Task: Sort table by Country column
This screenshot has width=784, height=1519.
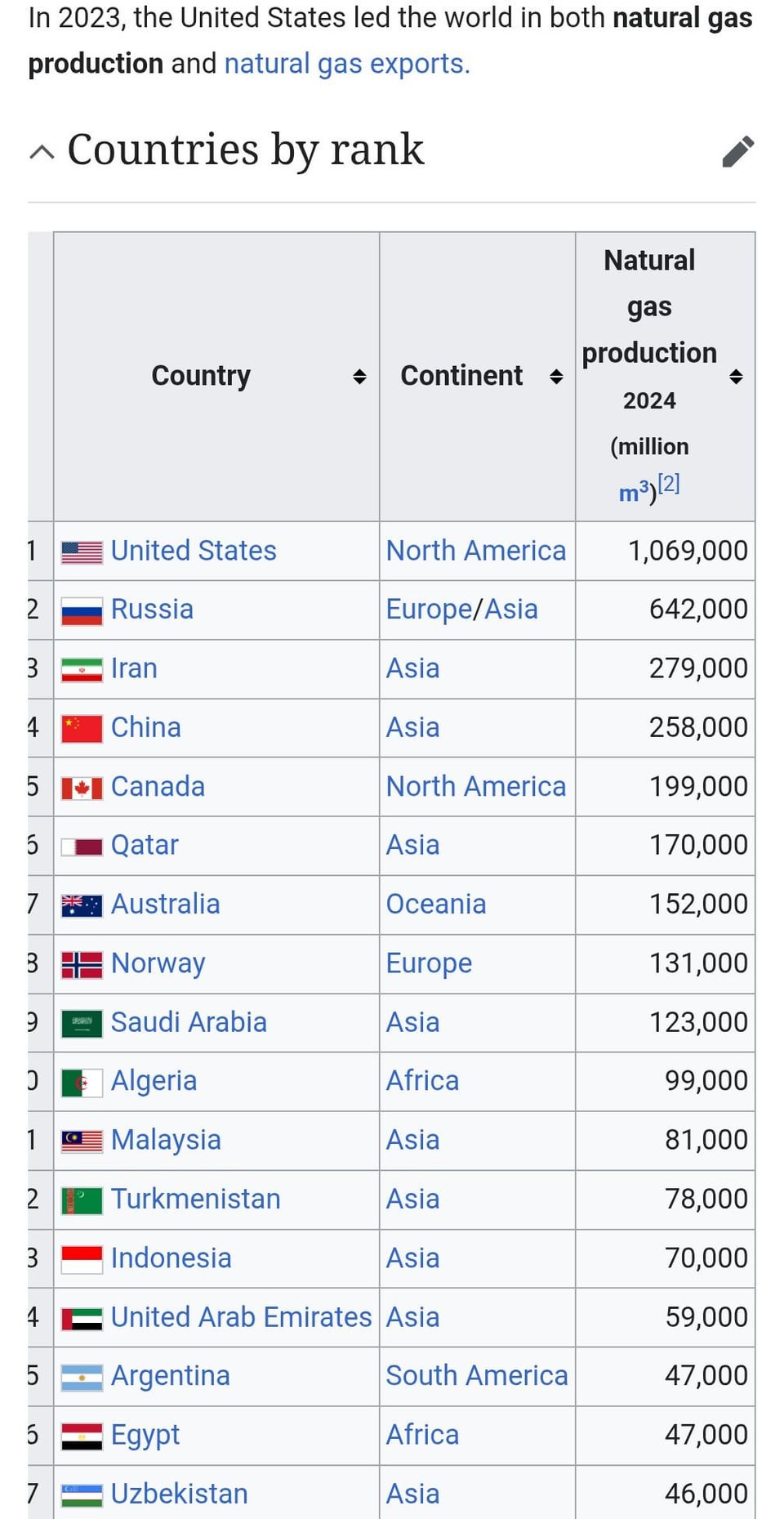Action: click(x=359, y=377)
